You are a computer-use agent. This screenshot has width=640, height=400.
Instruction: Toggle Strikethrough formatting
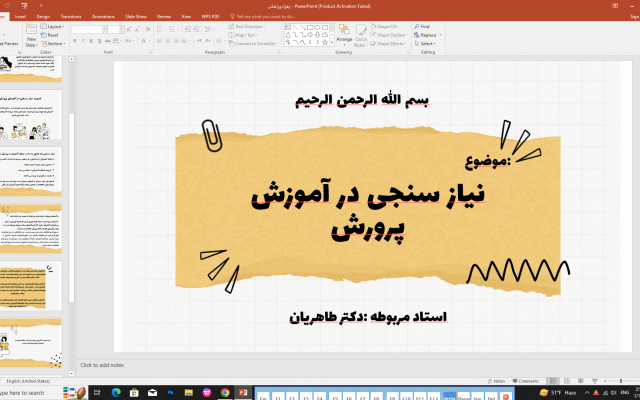click(107, 41)
